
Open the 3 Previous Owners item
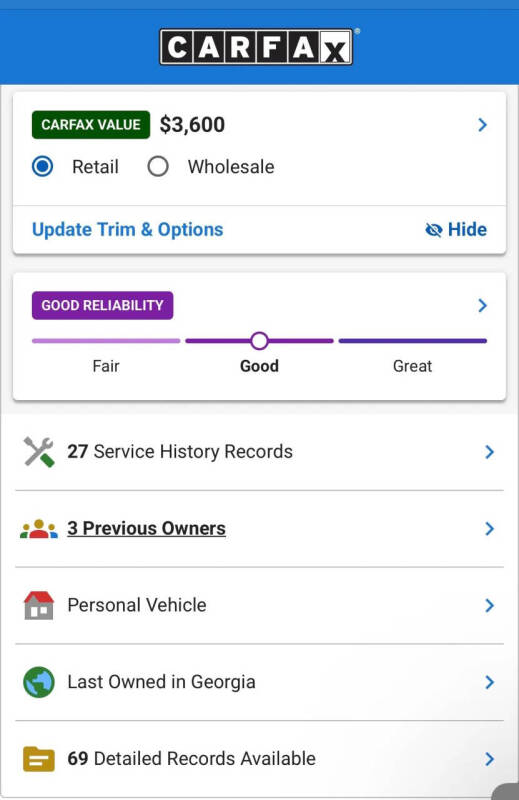259,529
